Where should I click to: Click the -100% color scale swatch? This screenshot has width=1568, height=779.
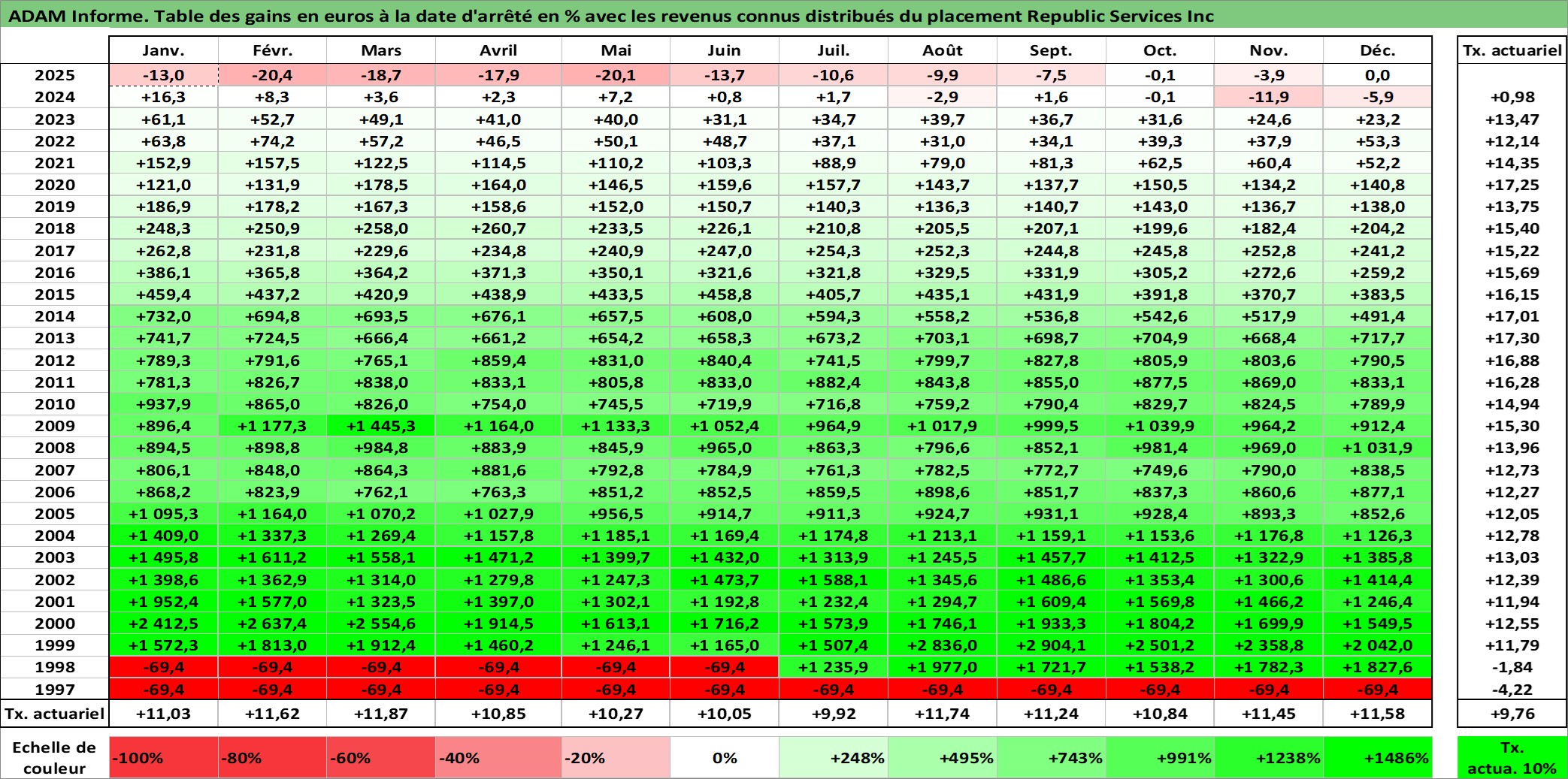coord(164,757)
